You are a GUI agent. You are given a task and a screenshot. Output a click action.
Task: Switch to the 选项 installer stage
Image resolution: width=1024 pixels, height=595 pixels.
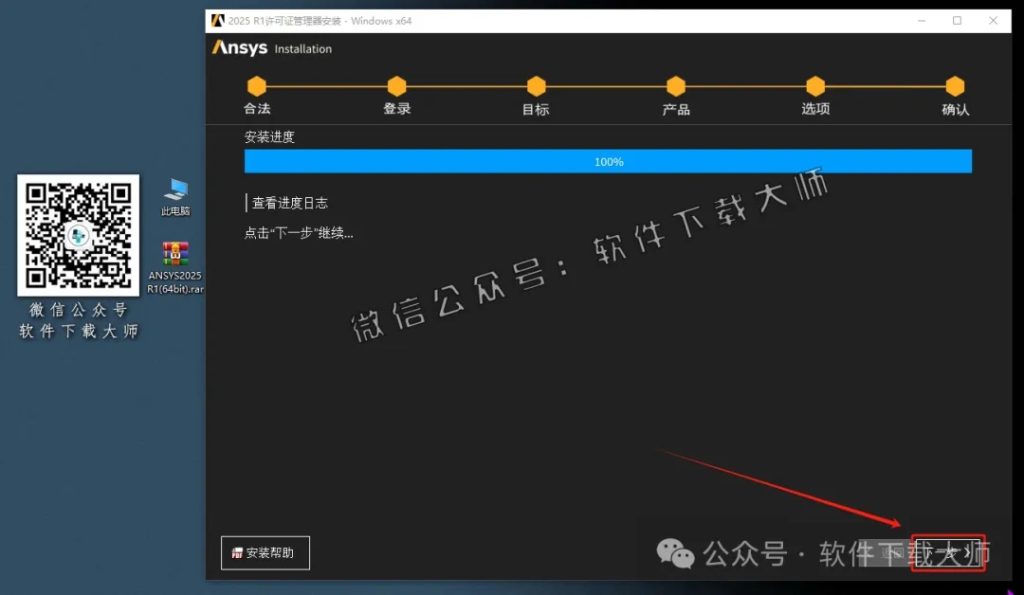point(815,88)
